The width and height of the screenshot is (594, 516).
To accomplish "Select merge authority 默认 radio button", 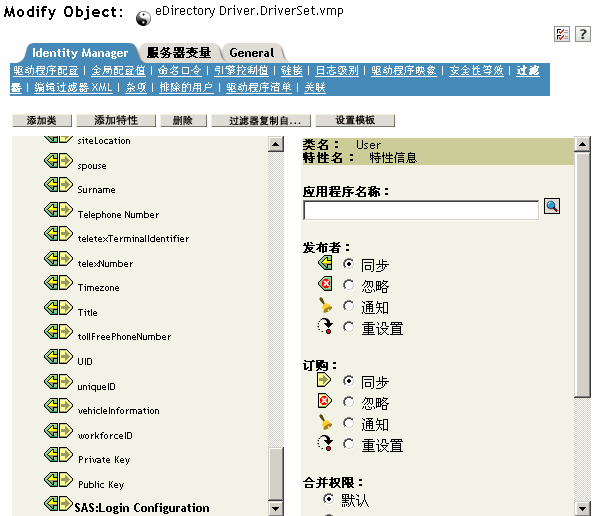I will [328, 499].
